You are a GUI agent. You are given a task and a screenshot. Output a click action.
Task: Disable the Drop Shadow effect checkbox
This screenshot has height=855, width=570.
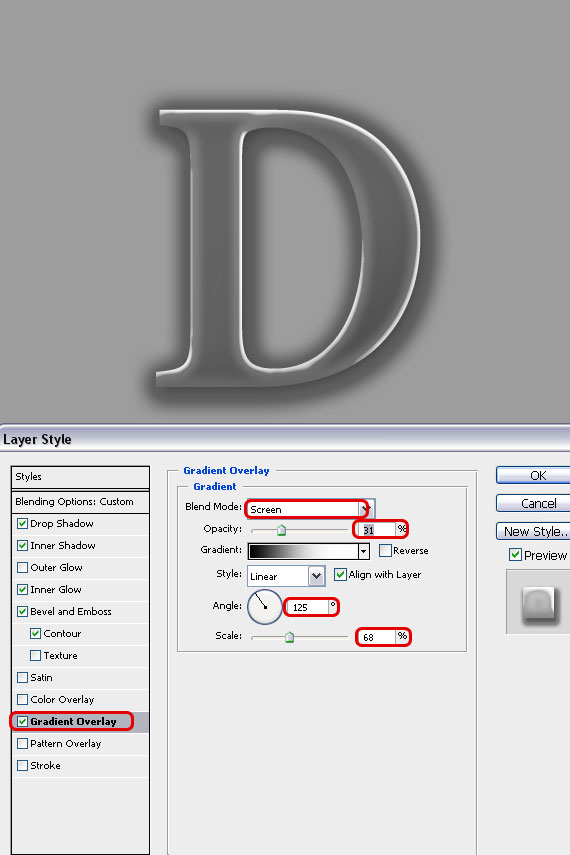(x=22, y=523)
